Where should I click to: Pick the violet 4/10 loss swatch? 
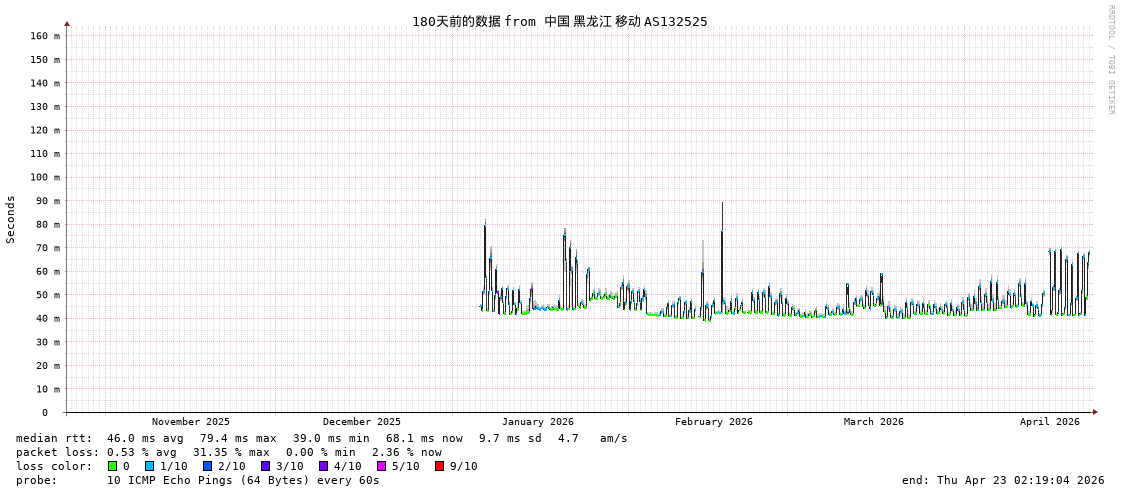(x=323, y=466)
